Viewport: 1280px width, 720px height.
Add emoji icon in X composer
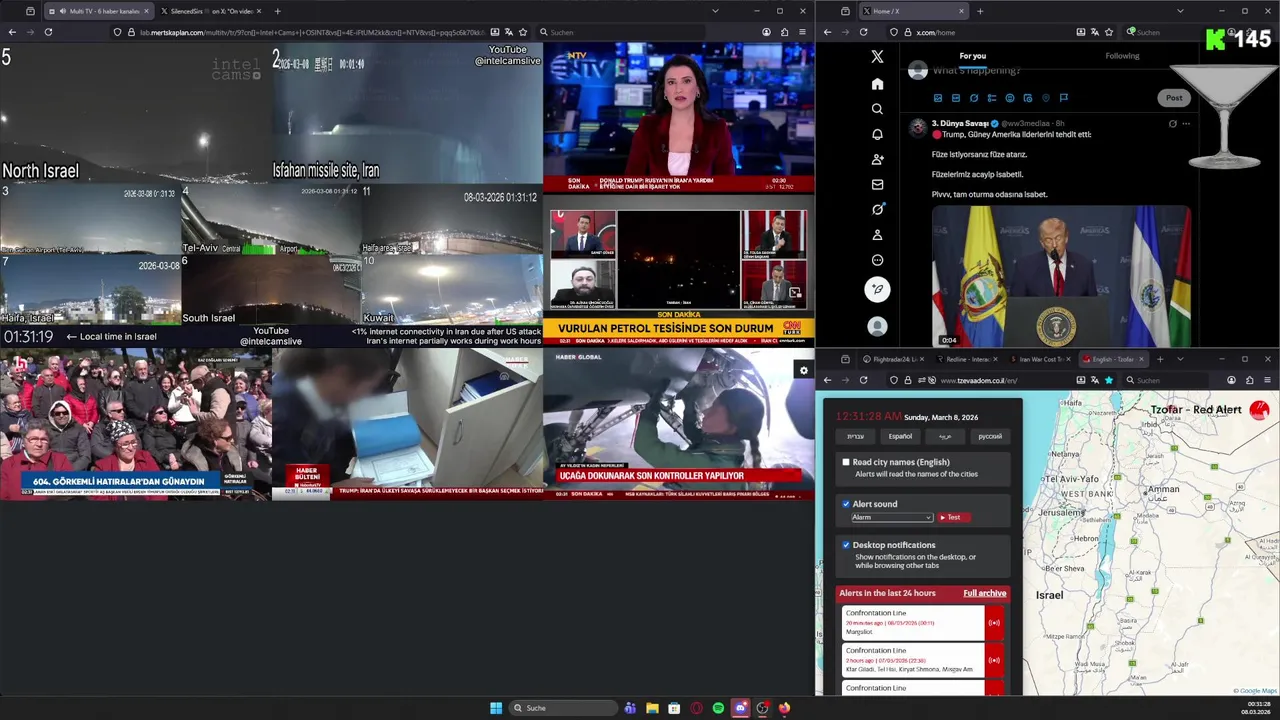(1010, 98)
